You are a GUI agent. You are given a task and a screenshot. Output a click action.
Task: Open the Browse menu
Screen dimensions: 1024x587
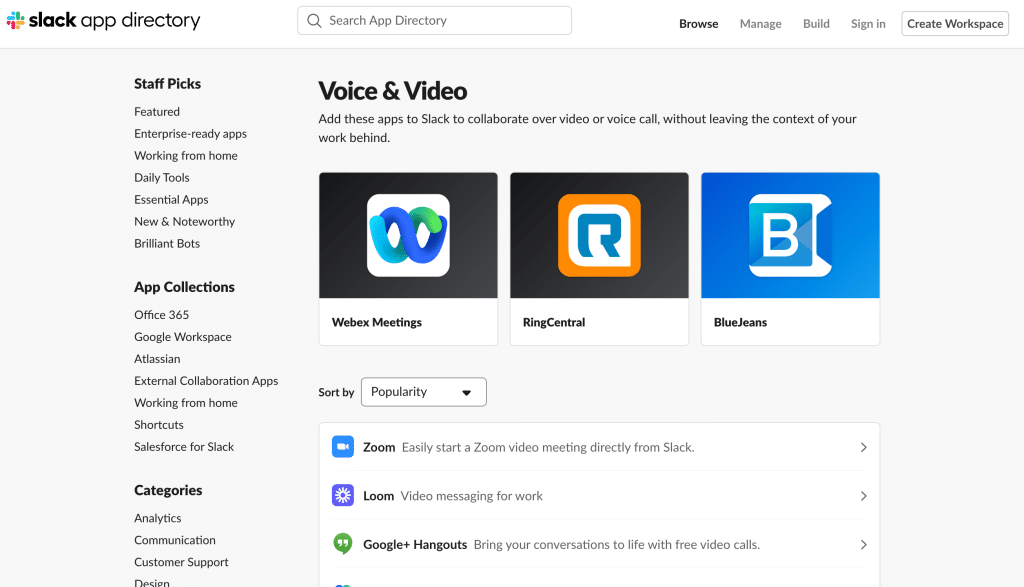698,24
